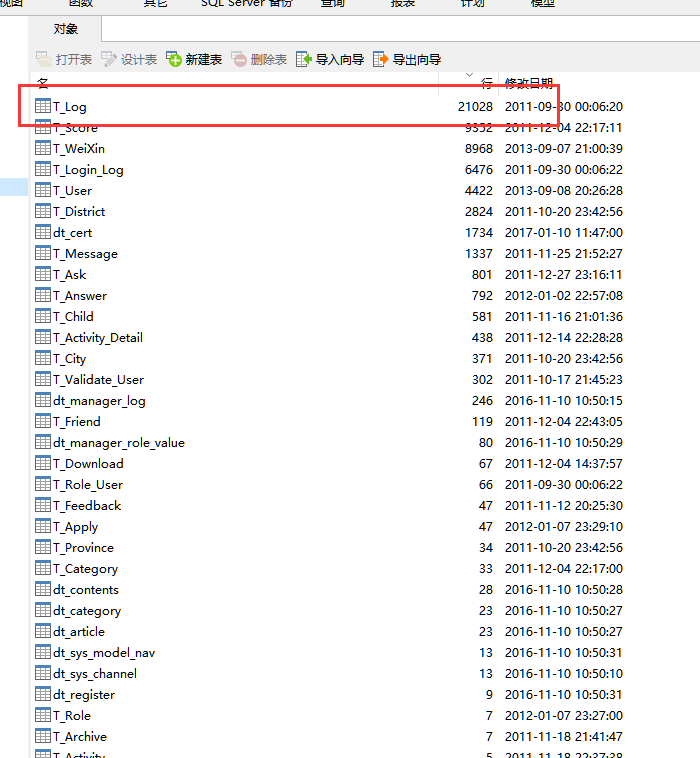The width and height of the screenshot is (700, 758).
Task: Select the dt_sys_channel table
Action: [x=95, y=673]
